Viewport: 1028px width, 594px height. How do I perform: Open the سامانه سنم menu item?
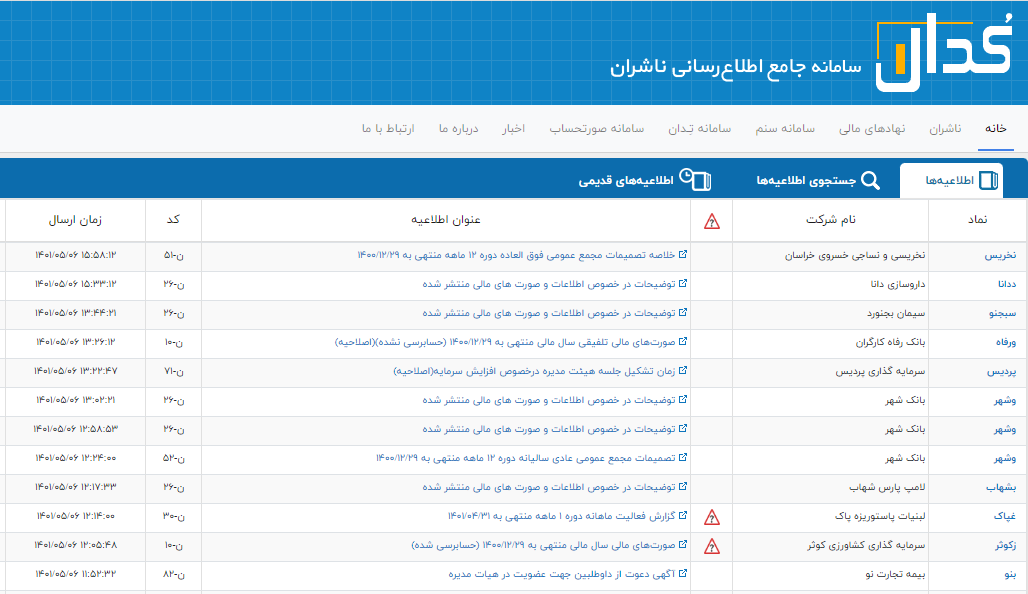785,129
